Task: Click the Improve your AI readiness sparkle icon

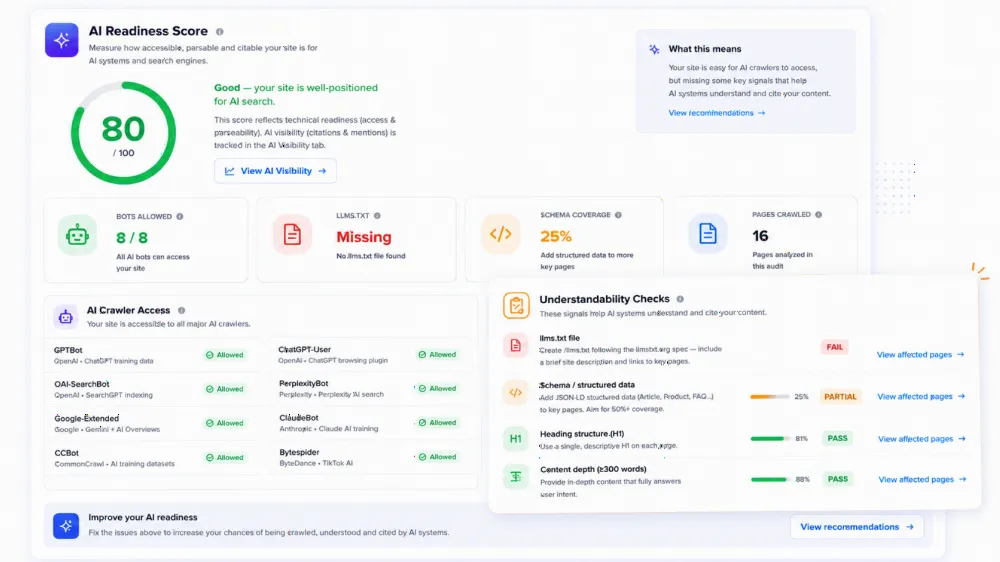Action: pos(66,526)
